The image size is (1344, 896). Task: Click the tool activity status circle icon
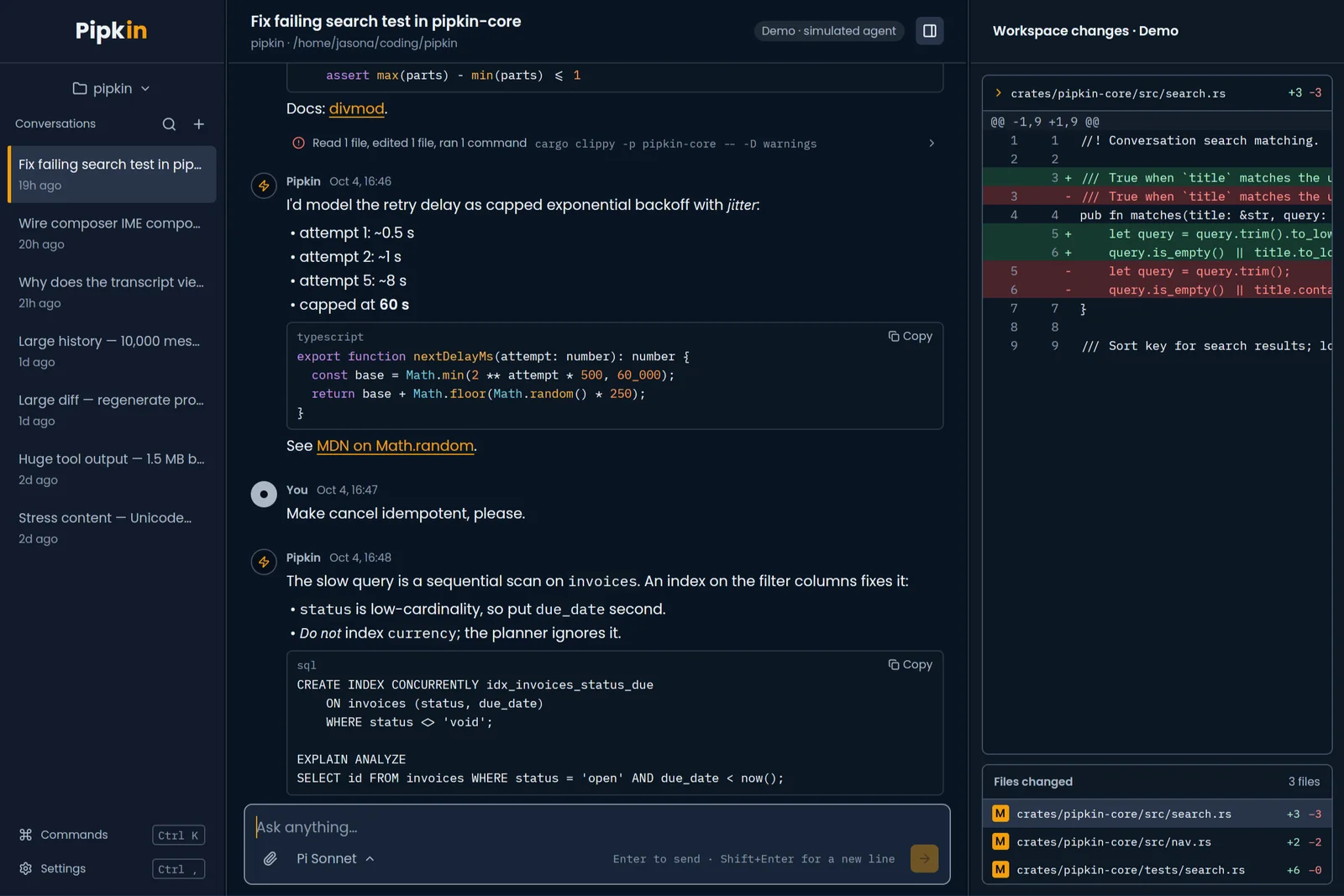pyautogui.click(x=298, y=144)
